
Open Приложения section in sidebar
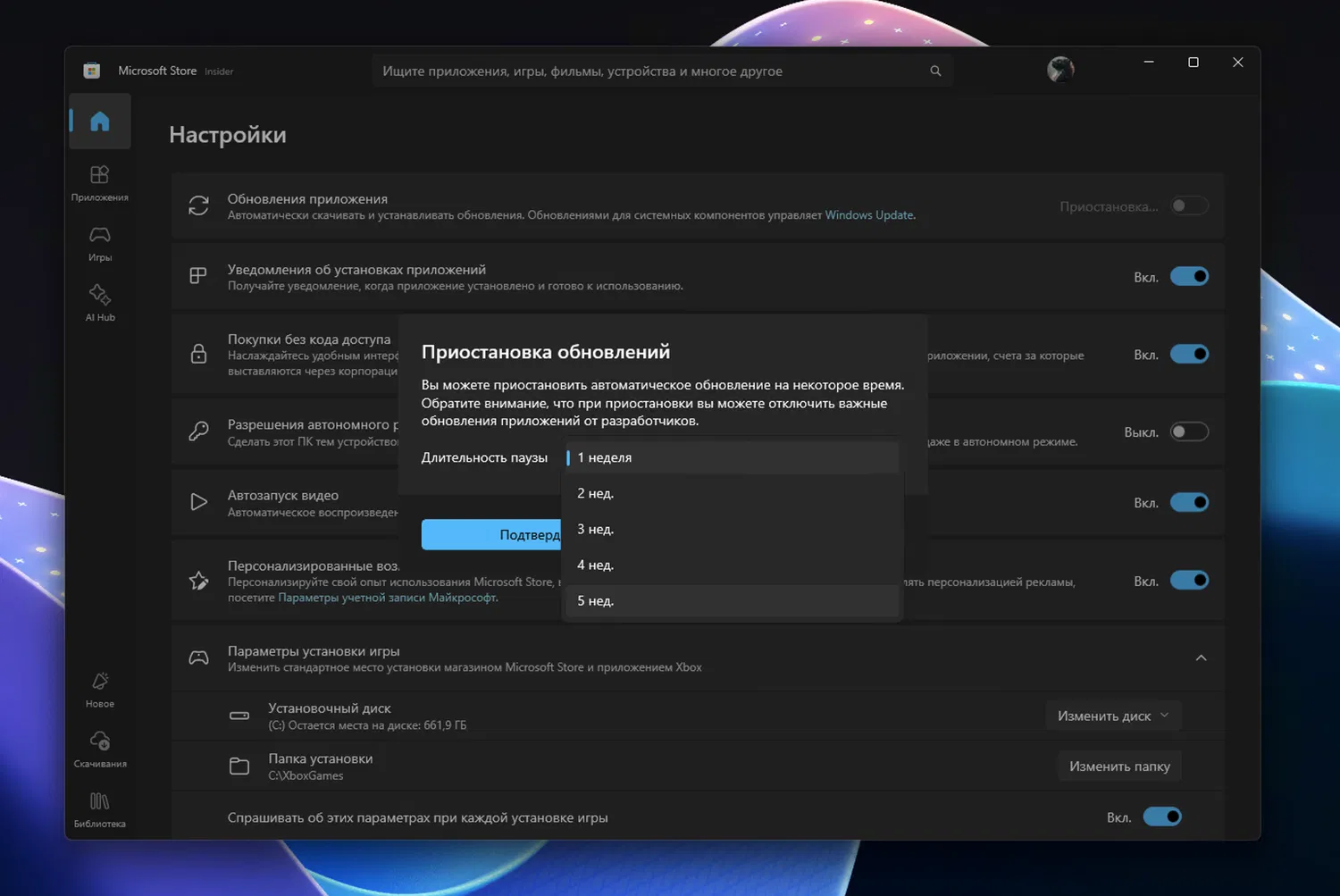(x=100, y=183)
